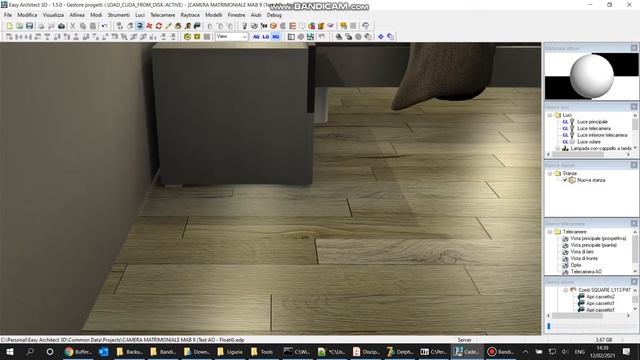Screen dimensions: 640x360
Task: Click the red circular rotate icon
Action: point(159,26)
